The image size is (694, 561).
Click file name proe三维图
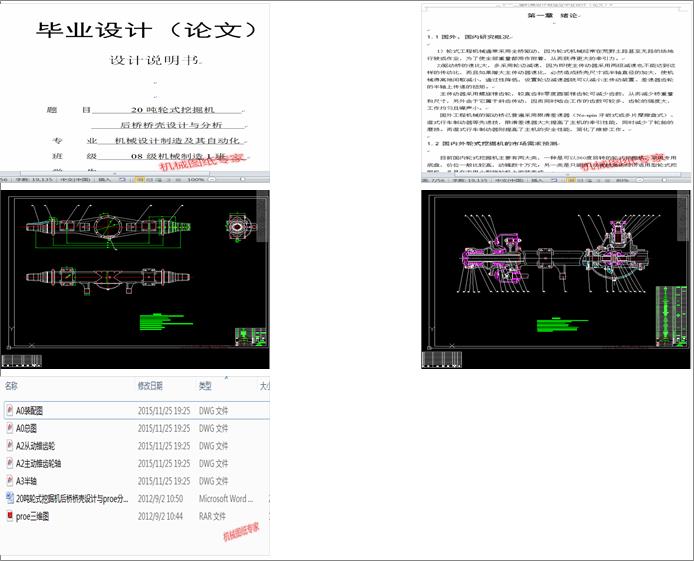[32, 516]
